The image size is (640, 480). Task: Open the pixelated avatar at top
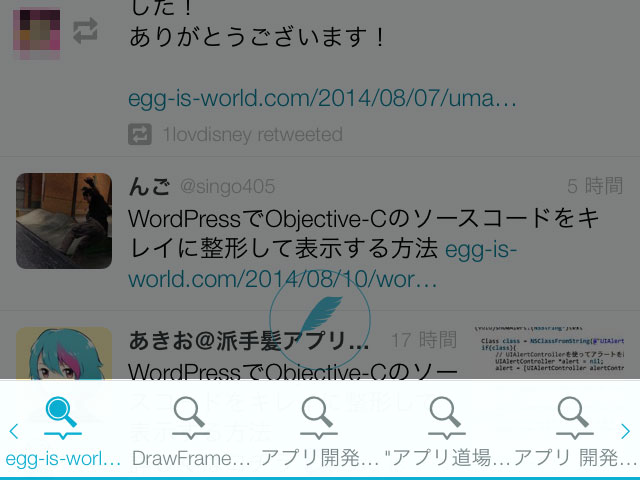[x=37, y=34]
